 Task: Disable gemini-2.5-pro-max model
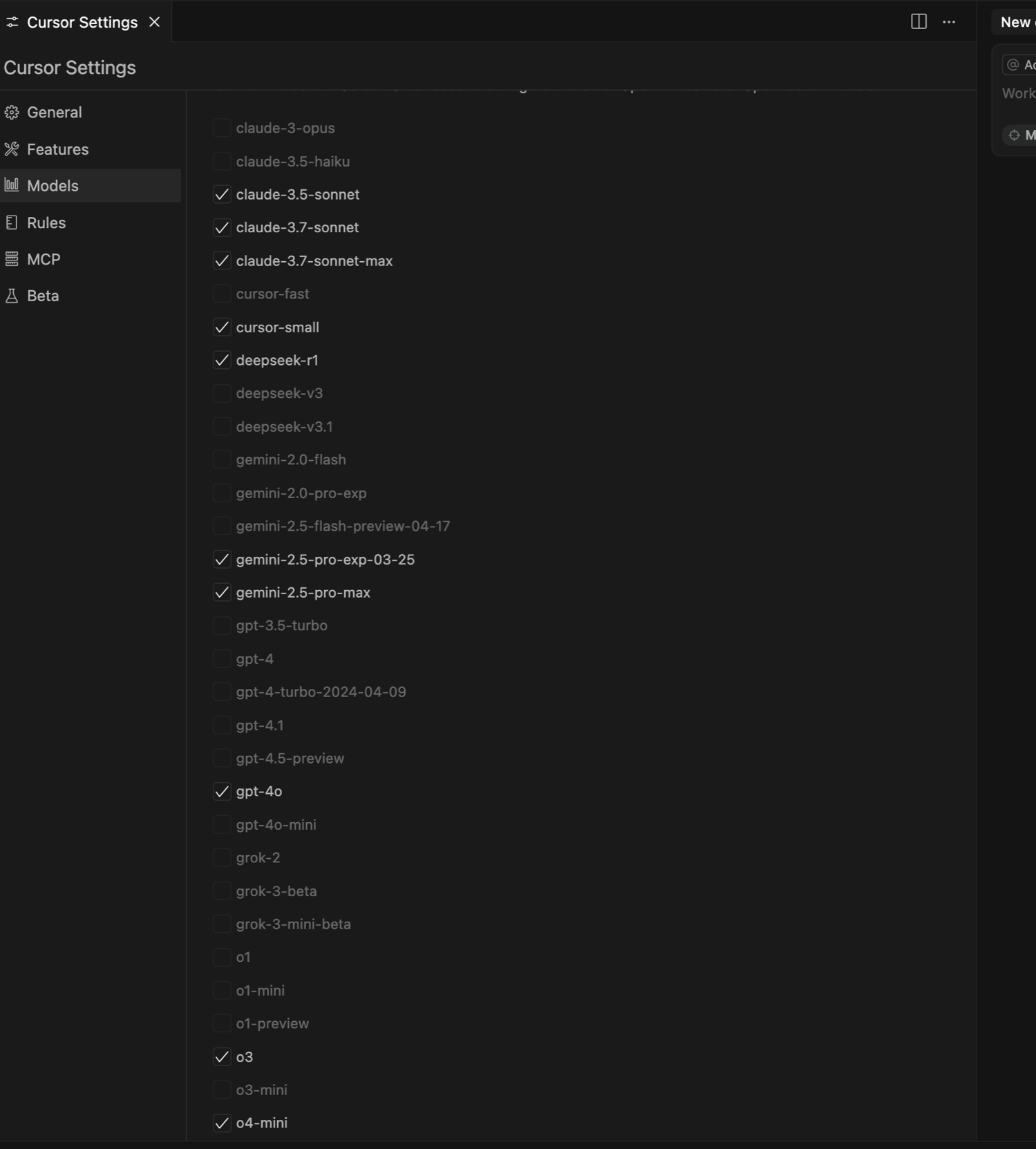tap(222, 592)
